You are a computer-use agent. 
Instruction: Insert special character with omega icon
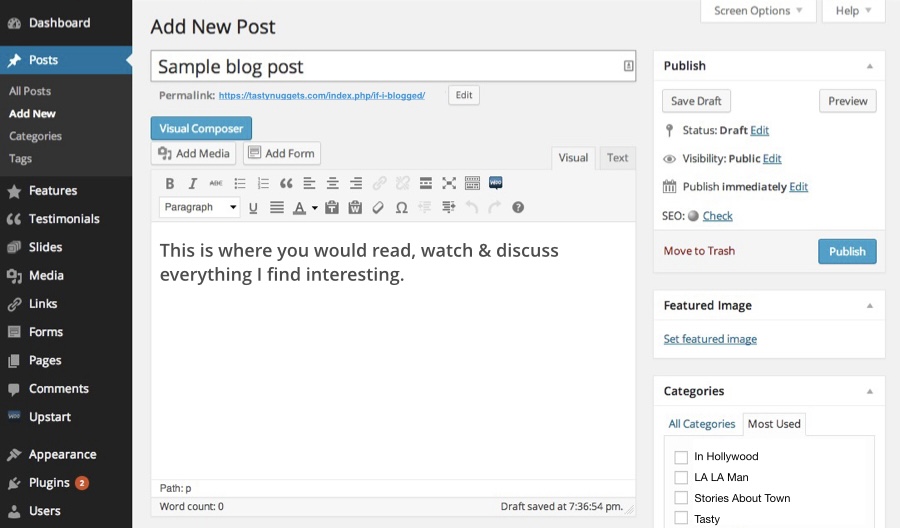pos(402,208)
